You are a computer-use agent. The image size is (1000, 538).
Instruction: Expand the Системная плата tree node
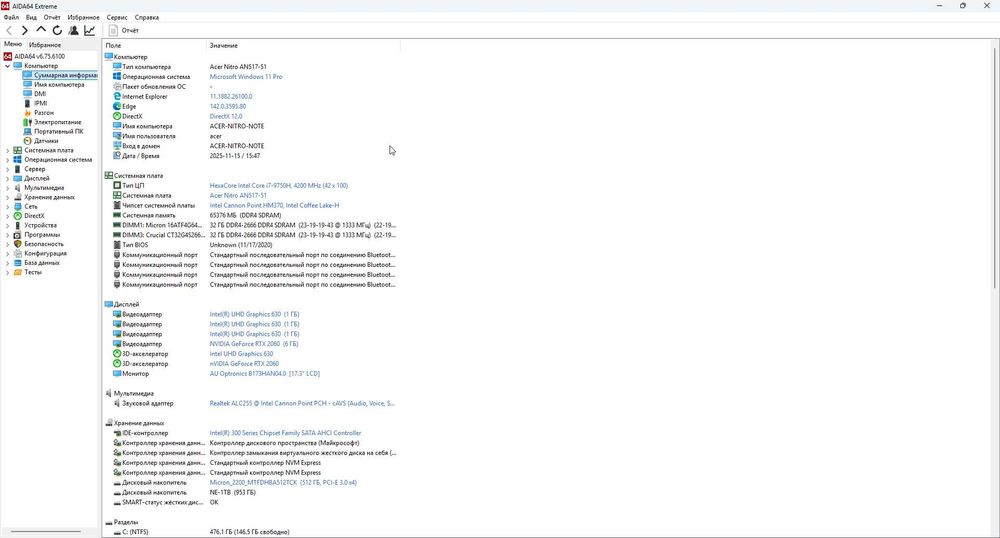8,150
